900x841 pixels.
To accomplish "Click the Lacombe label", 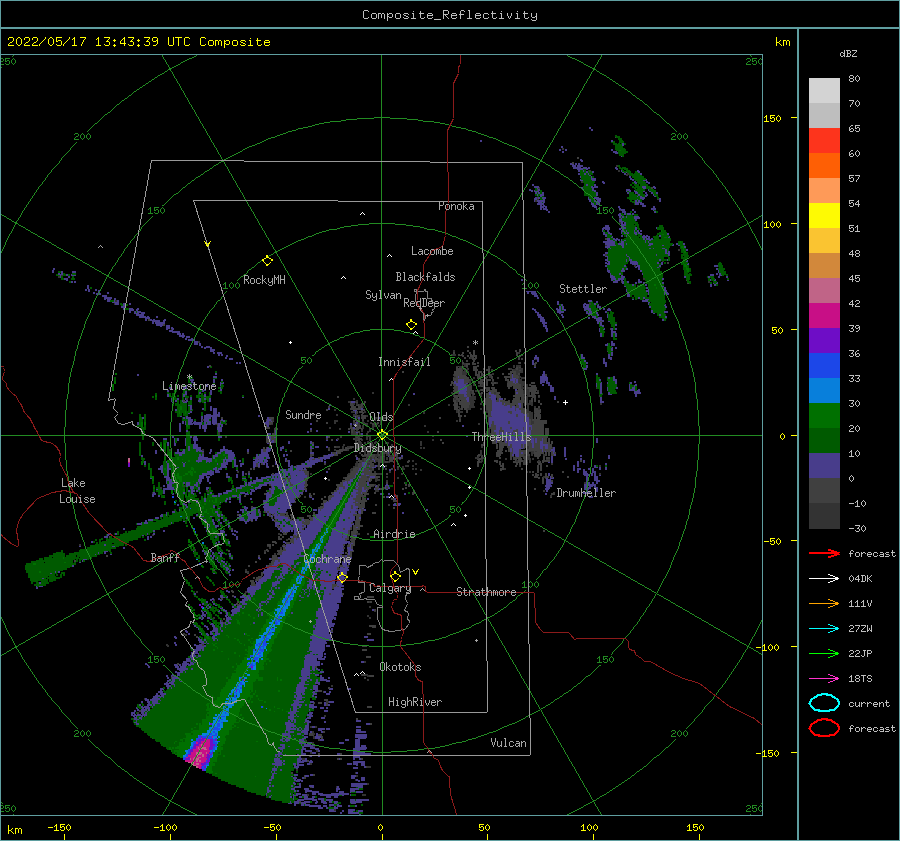I will pos(432,251).
